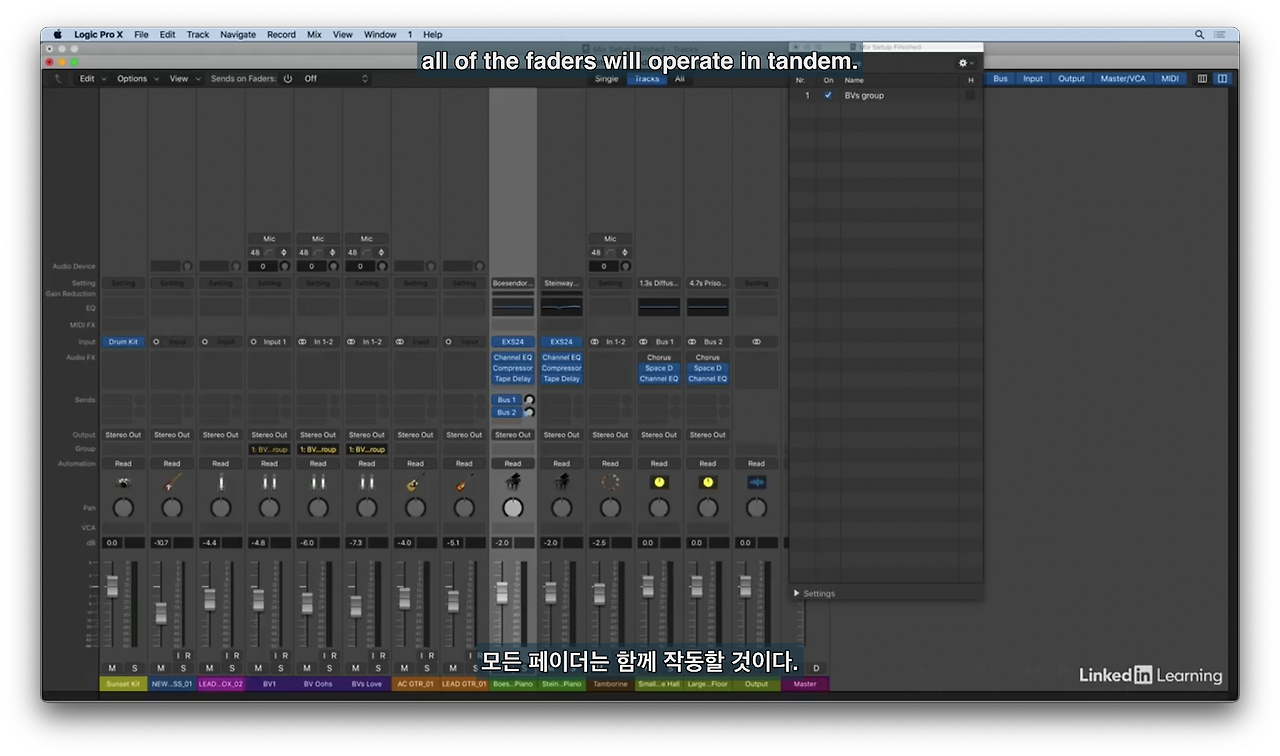Open the Groups window gear action menu
This screenshot has height=756, width=1280.
(965, 63)
